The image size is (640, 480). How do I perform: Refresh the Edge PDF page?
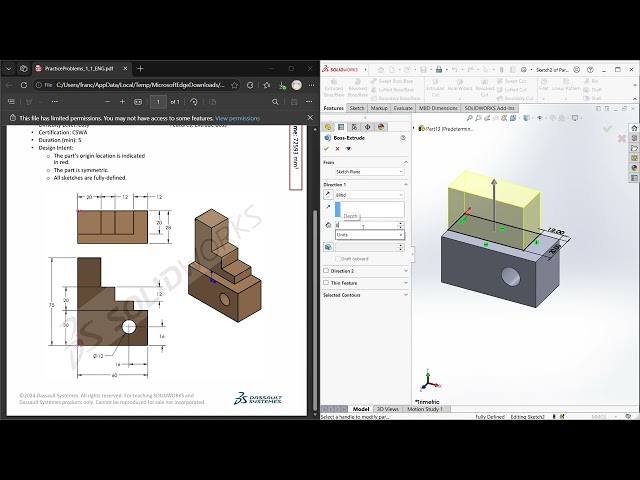point(24,85)
